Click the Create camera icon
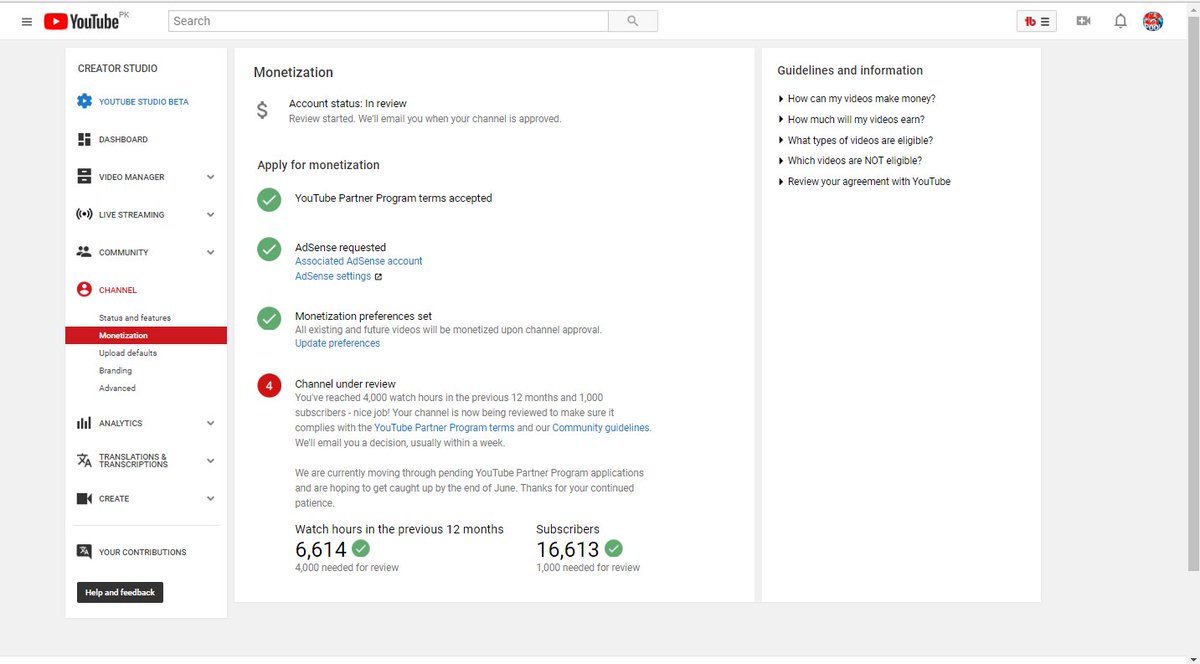 point(84,498)
